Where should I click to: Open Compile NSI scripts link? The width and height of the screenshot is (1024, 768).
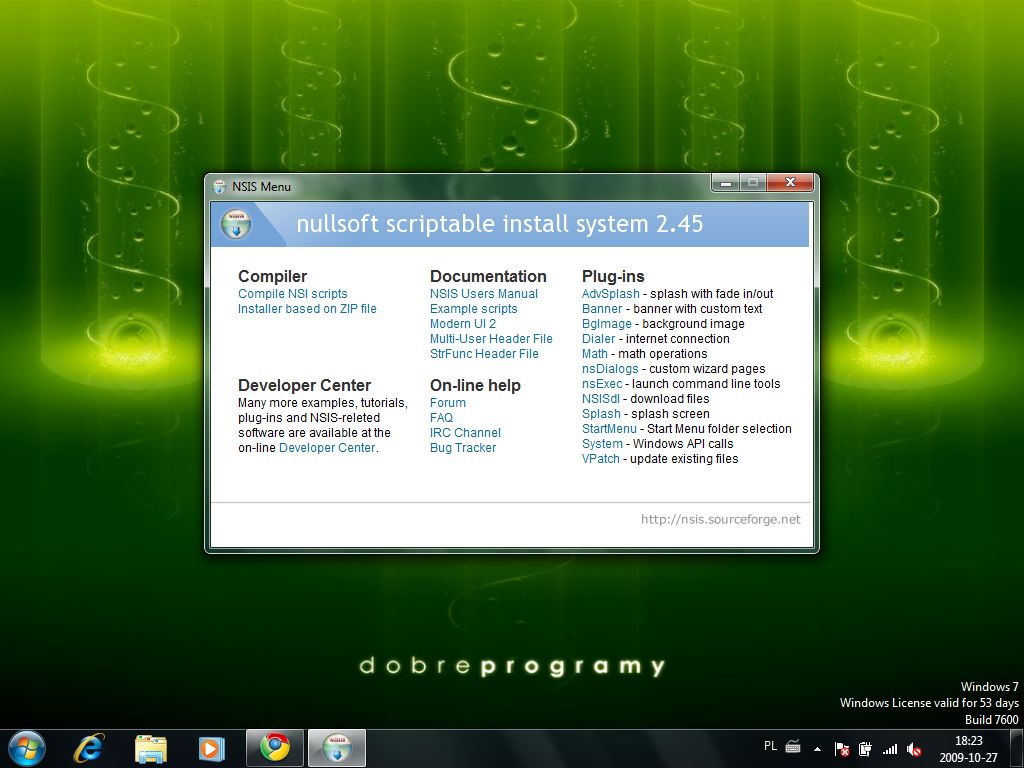click(293, 294)
